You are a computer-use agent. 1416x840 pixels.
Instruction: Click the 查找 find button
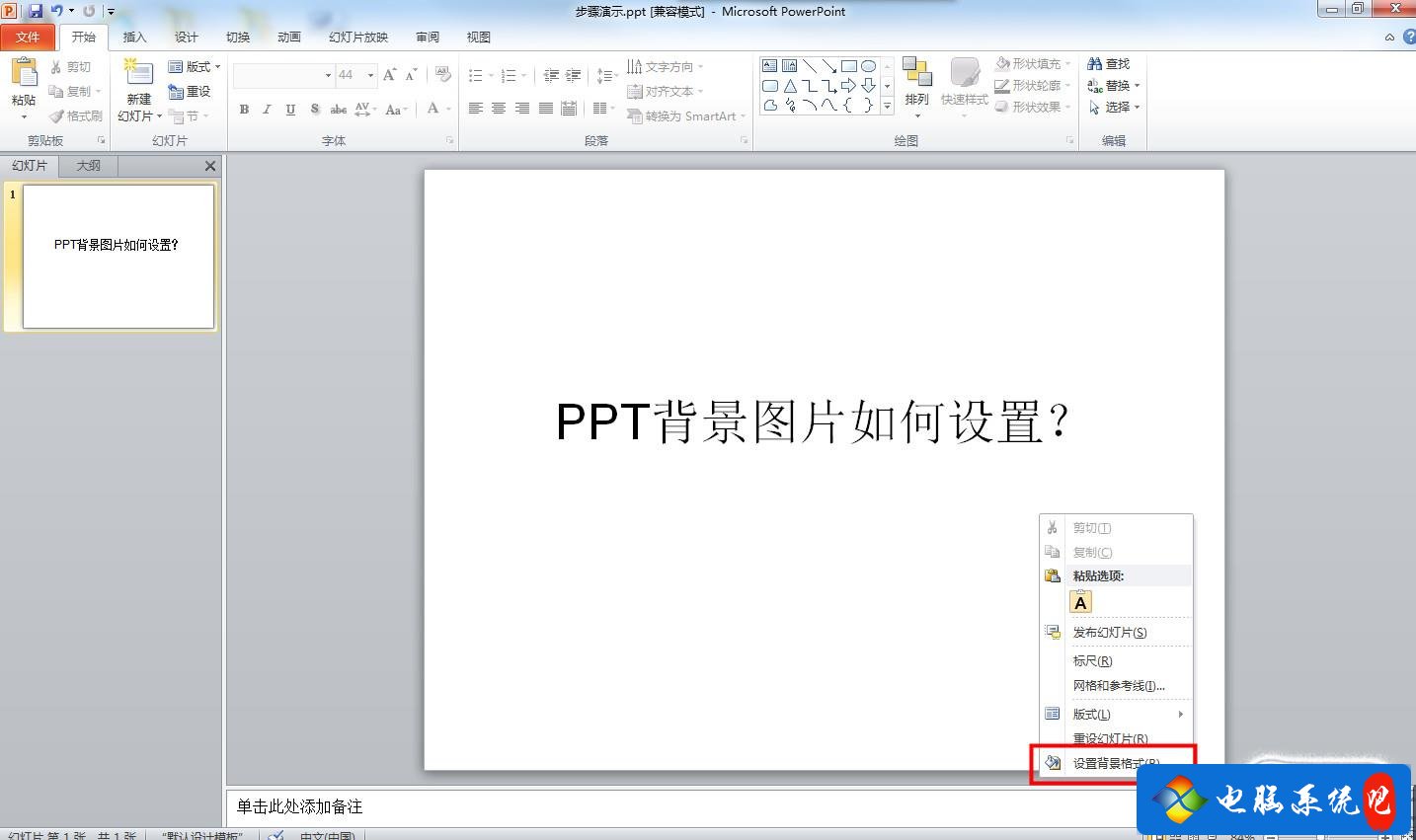click(x=1109, y=63)
